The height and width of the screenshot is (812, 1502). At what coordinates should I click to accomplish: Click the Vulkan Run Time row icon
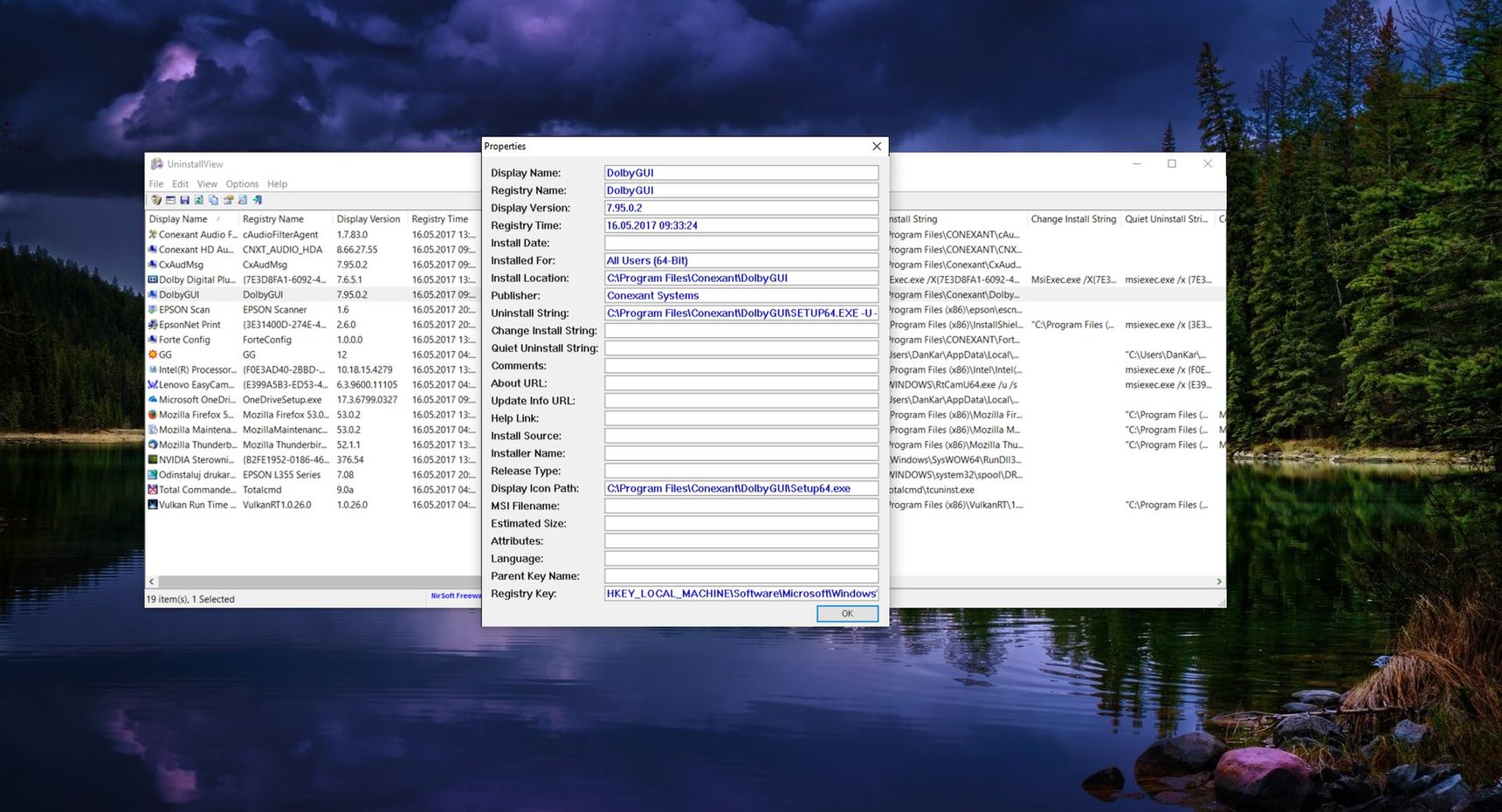(x=153, y=505)
